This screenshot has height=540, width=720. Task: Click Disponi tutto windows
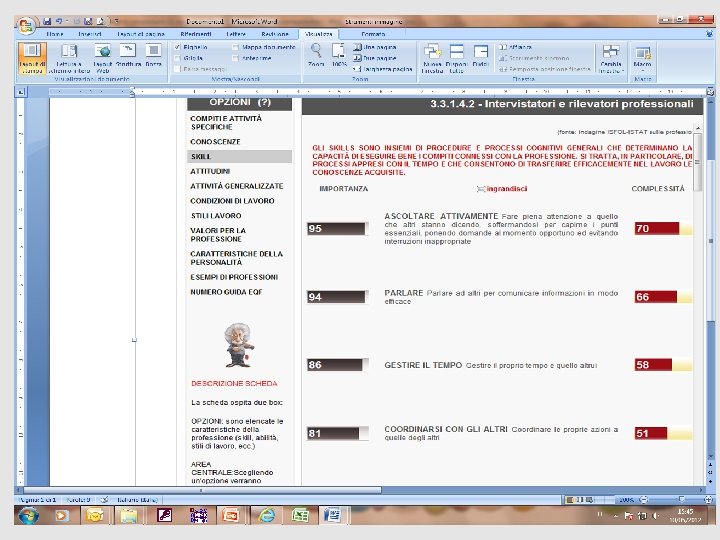click(456, 58)
